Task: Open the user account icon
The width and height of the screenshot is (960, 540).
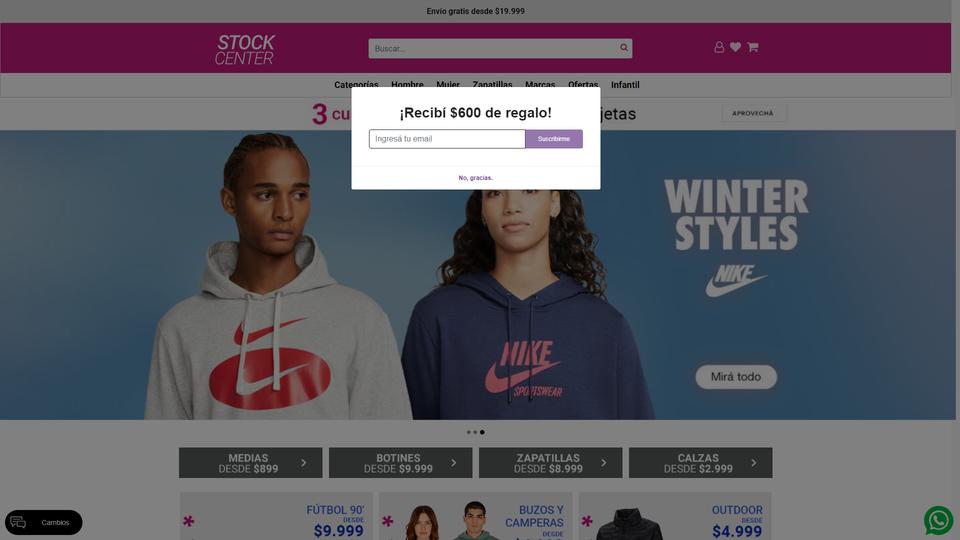Action: coord(719,47)
